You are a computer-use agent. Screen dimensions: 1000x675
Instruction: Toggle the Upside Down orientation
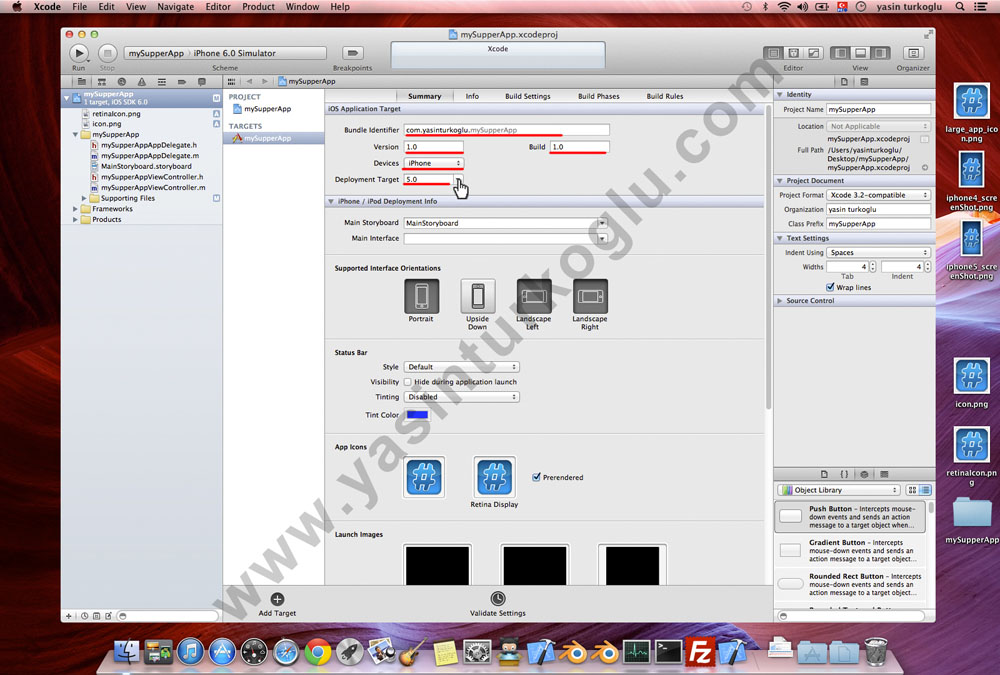point(478,296)
